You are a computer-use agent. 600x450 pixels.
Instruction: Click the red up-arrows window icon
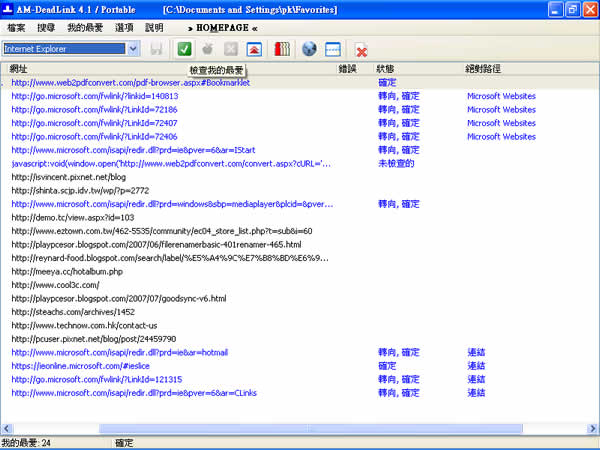pyautogui.click(x=254, y=49)
